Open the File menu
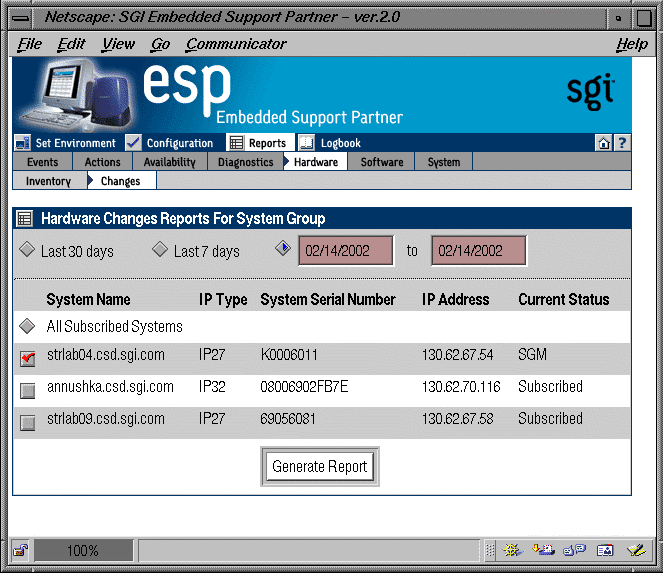The height and width of the screenshot is (573, 663). 30,44
